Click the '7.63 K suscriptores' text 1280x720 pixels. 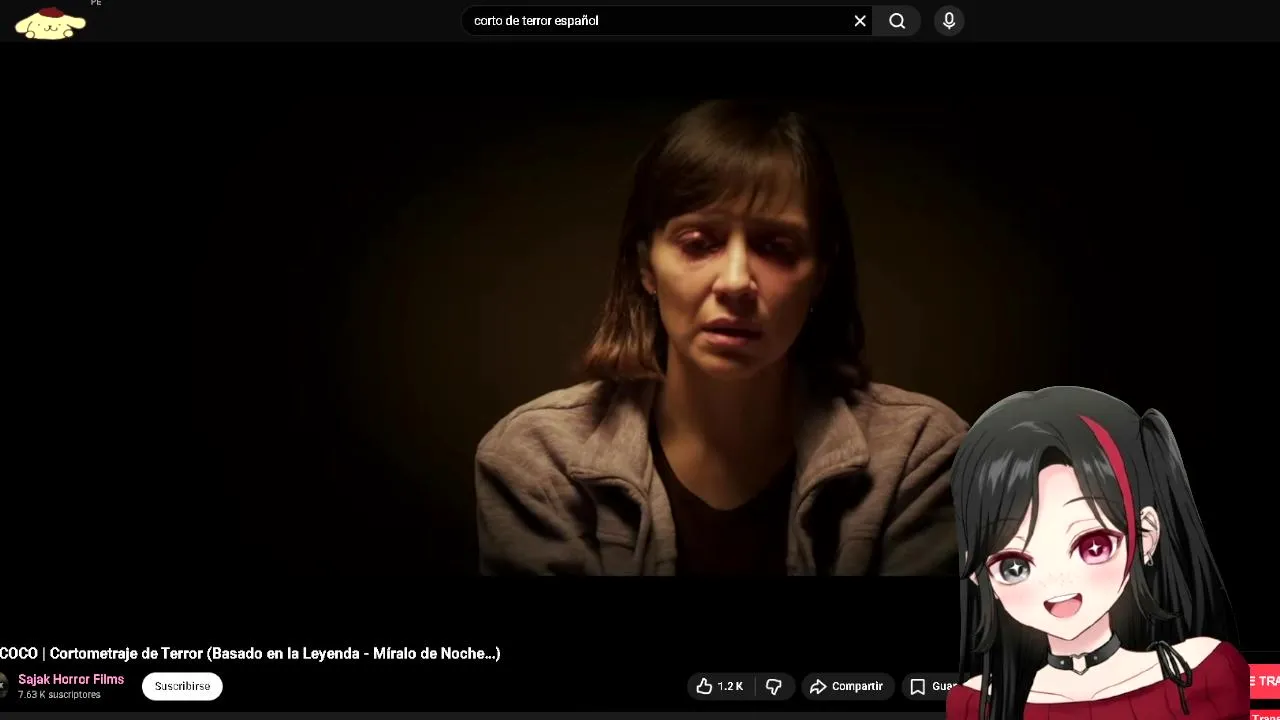click(59, 694)
